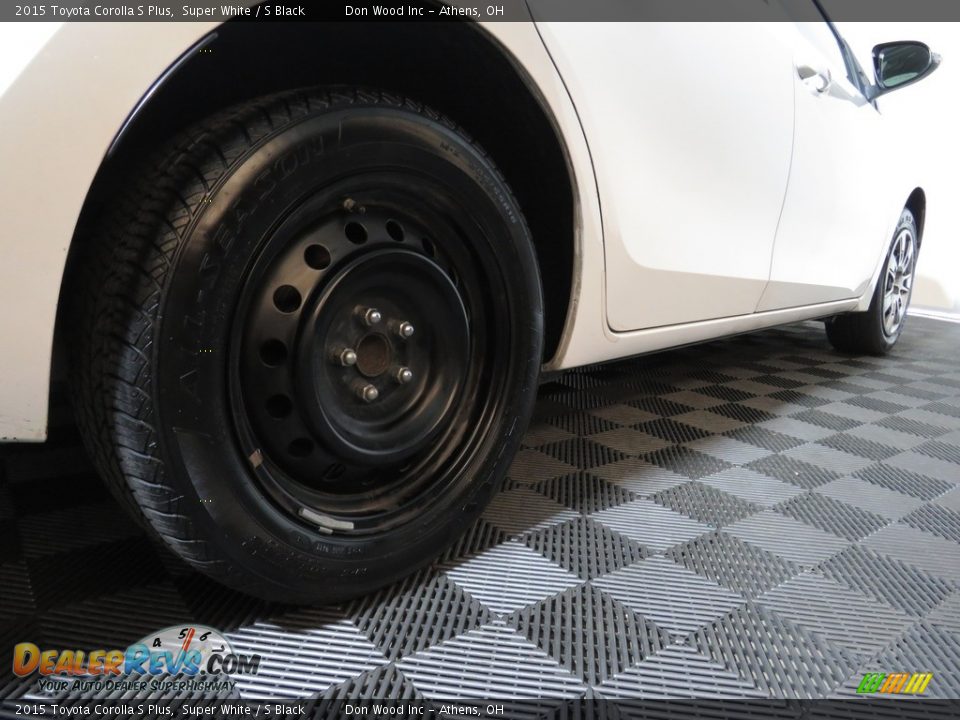Click the ".COM" suffix beside DealerRevs

point(234,665)
